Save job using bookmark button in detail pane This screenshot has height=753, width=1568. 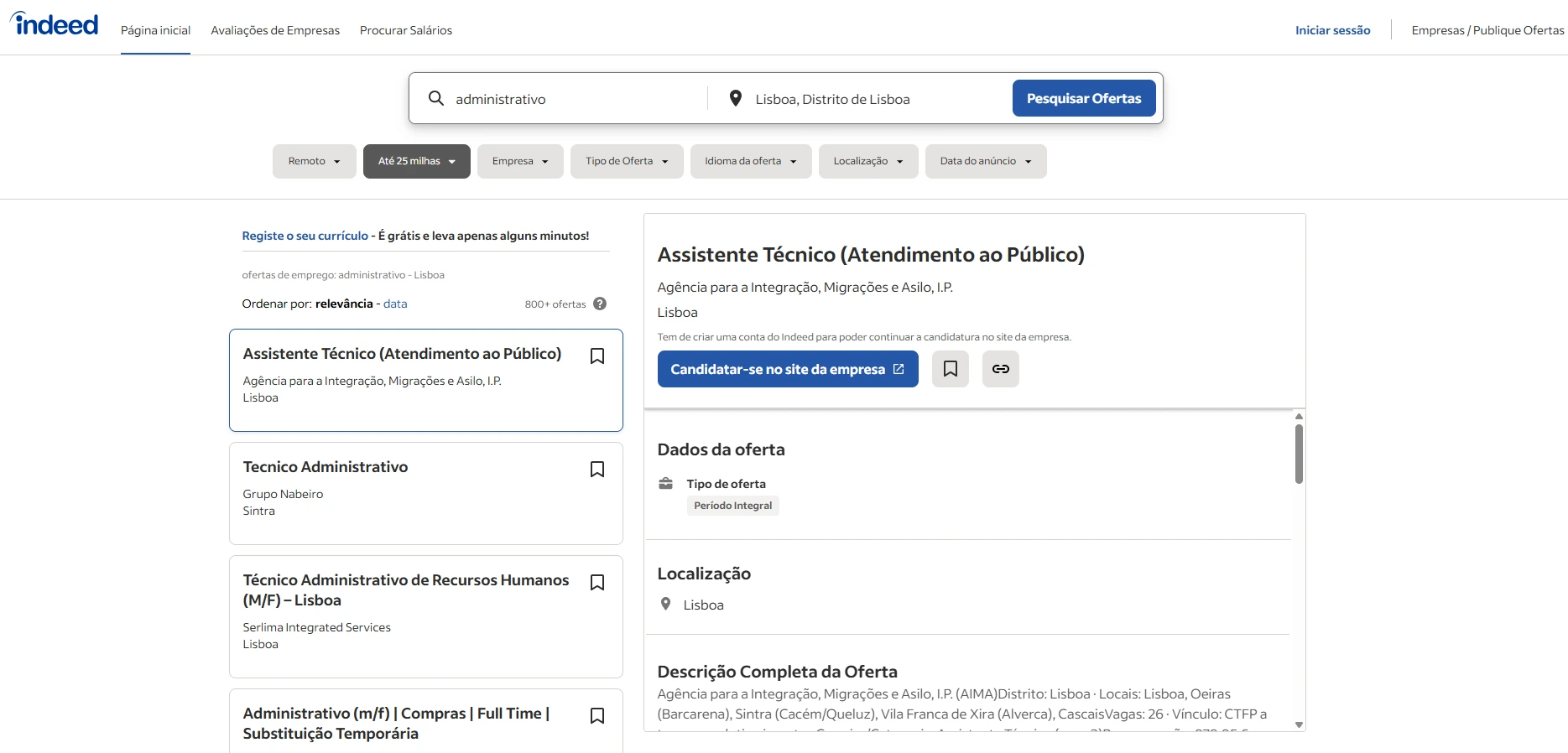[951, 369]
